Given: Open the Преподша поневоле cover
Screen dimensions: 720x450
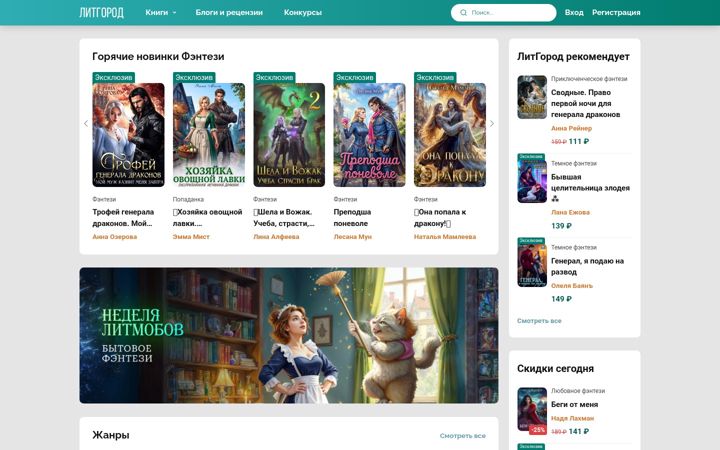Looking at the screenshot, I should tap(369, 135).
